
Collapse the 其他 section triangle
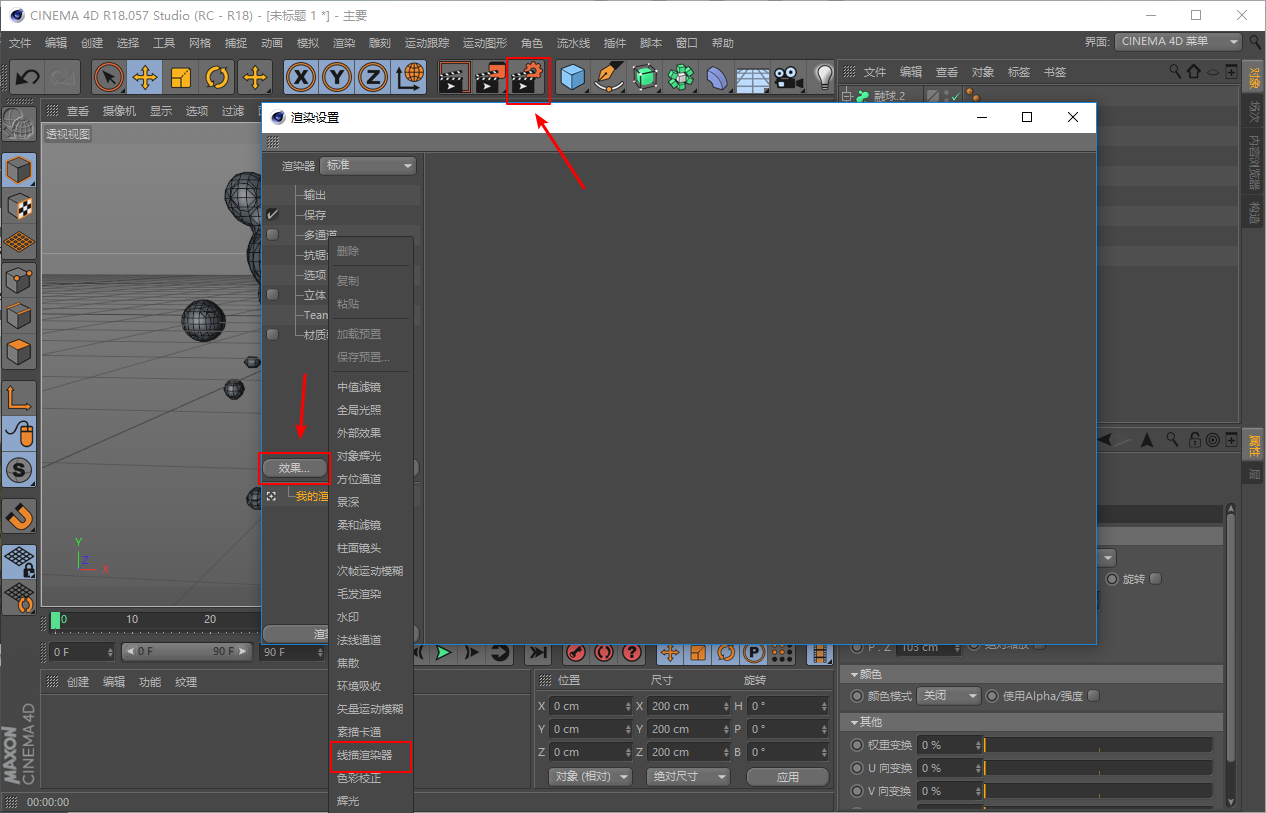click(x=854, y=722)
